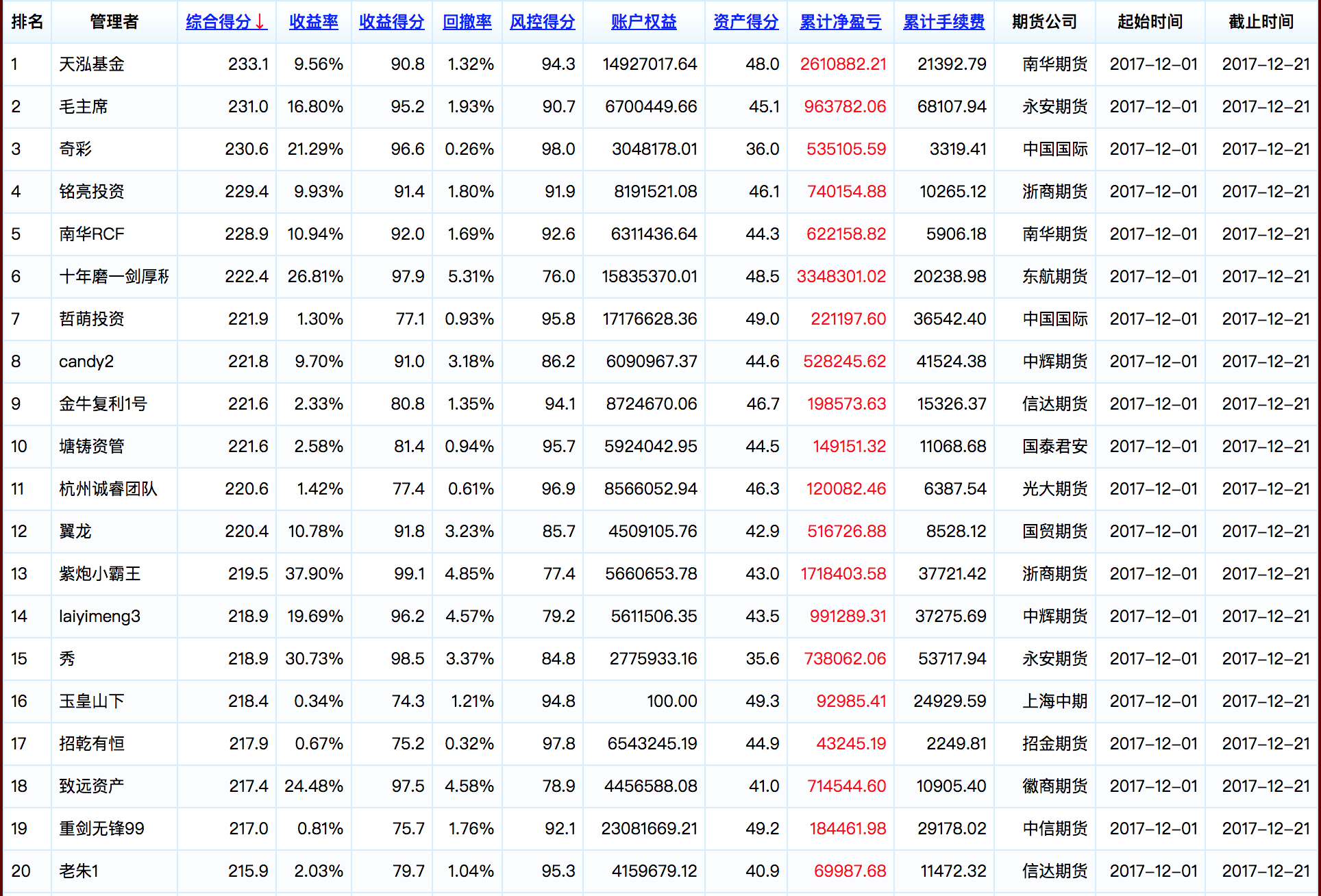Click net profit value 963782.06
Image resolution: width=1321 pixels, height=896 pixels.
click(x=845, y=107)
